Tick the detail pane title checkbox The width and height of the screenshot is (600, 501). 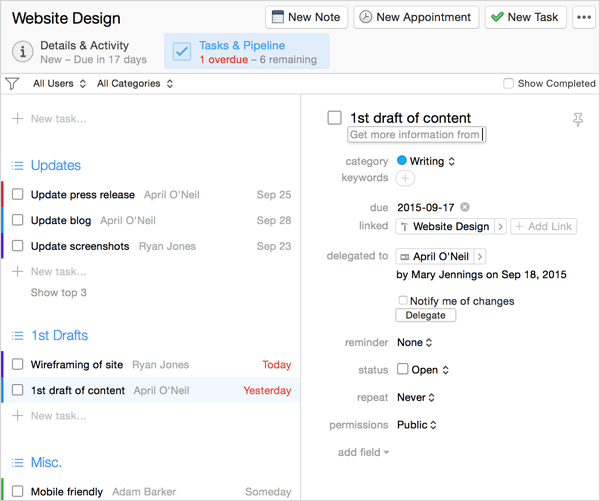pyautogui.click(x=334, y=118)
